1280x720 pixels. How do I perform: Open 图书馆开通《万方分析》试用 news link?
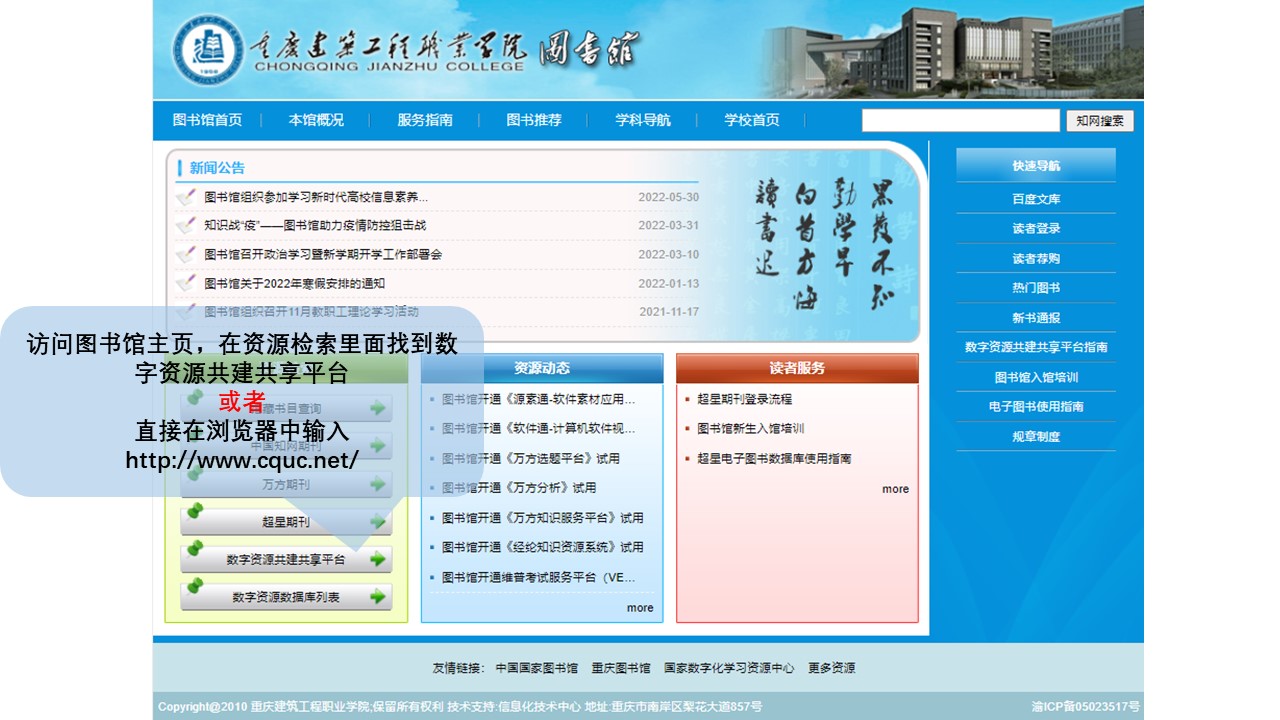(x=518, y=488)
